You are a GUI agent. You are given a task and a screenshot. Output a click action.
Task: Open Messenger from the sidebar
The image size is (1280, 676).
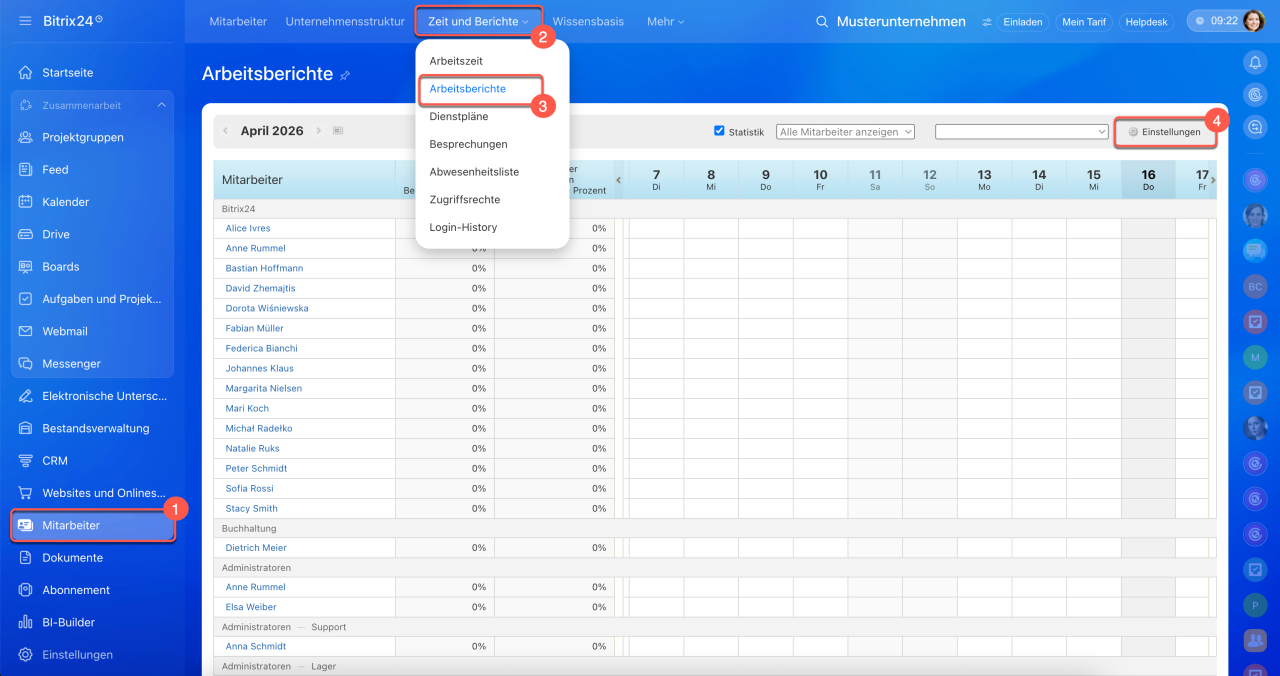[x=71, y=364]
